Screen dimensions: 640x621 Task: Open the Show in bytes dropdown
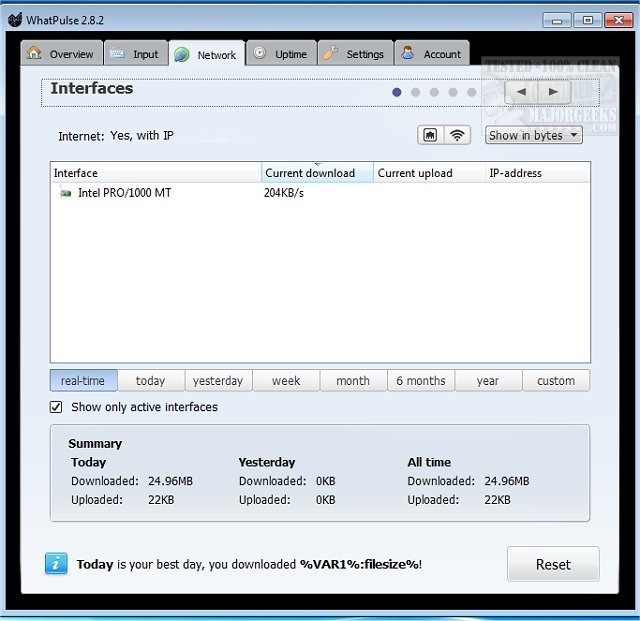pyautogui.click(x=533, y=135)
